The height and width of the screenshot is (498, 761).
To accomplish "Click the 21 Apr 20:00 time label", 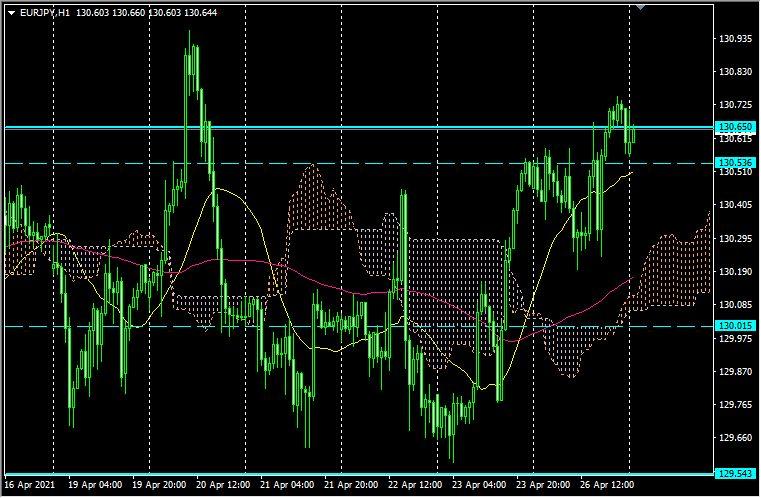I will pos(351,485).
